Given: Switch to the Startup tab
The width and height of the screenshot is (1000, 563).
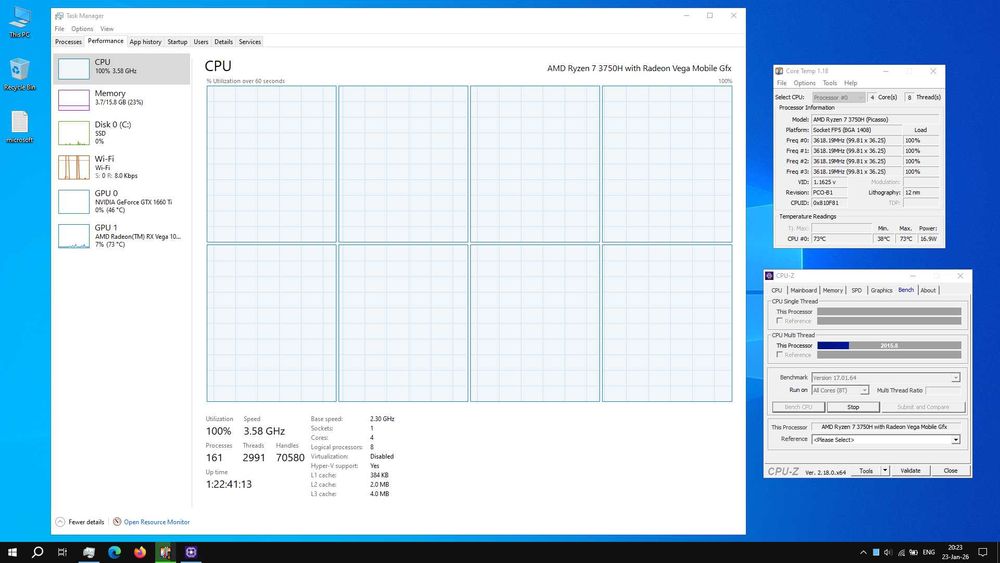Looking at the screenshot, I should point(177,41).
